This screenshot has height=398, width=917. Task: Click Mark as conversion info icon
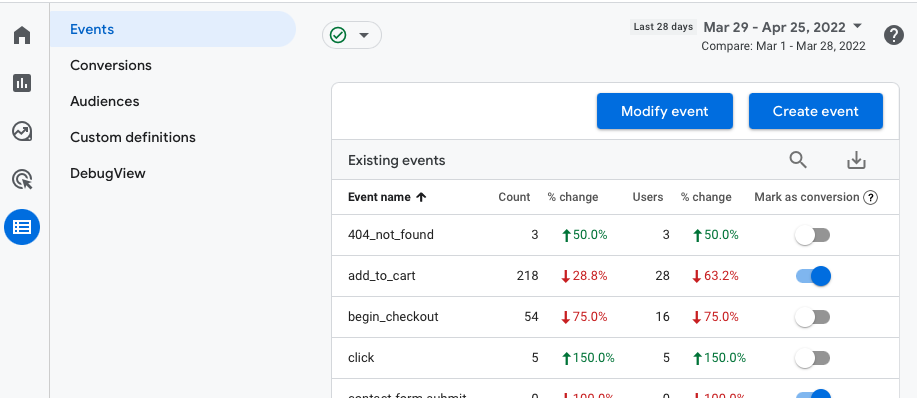pos(870,198)
